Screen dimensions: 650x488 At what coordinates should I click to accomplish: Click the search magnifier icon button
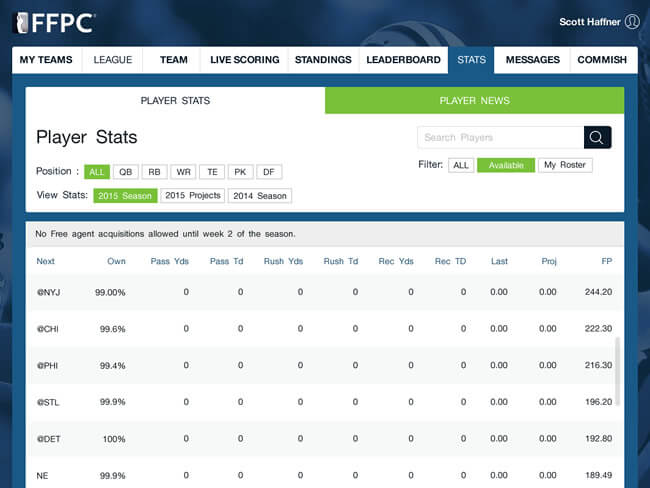coord(597,137)
